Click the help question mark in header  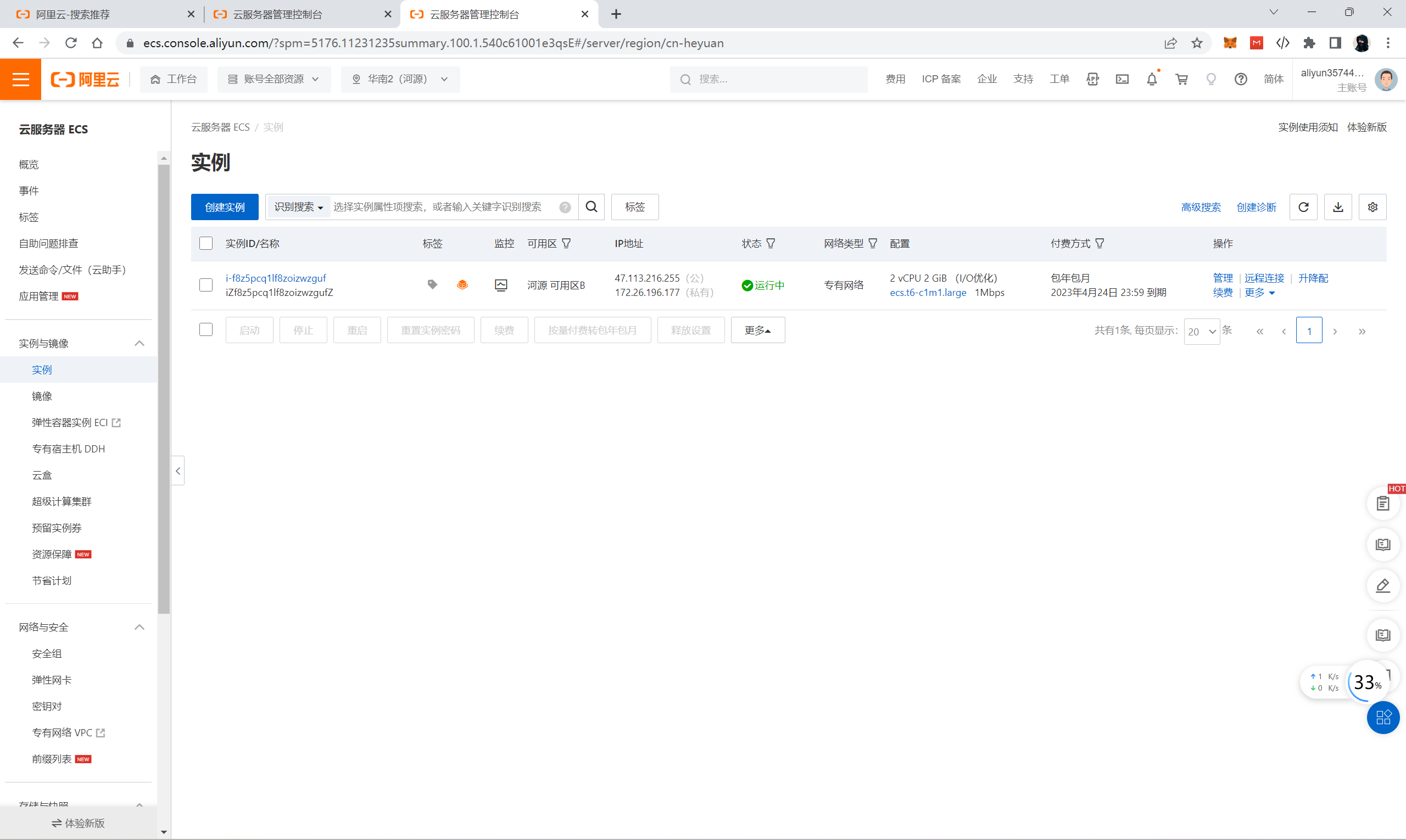pyautogui.click(x=1240, y=79)
